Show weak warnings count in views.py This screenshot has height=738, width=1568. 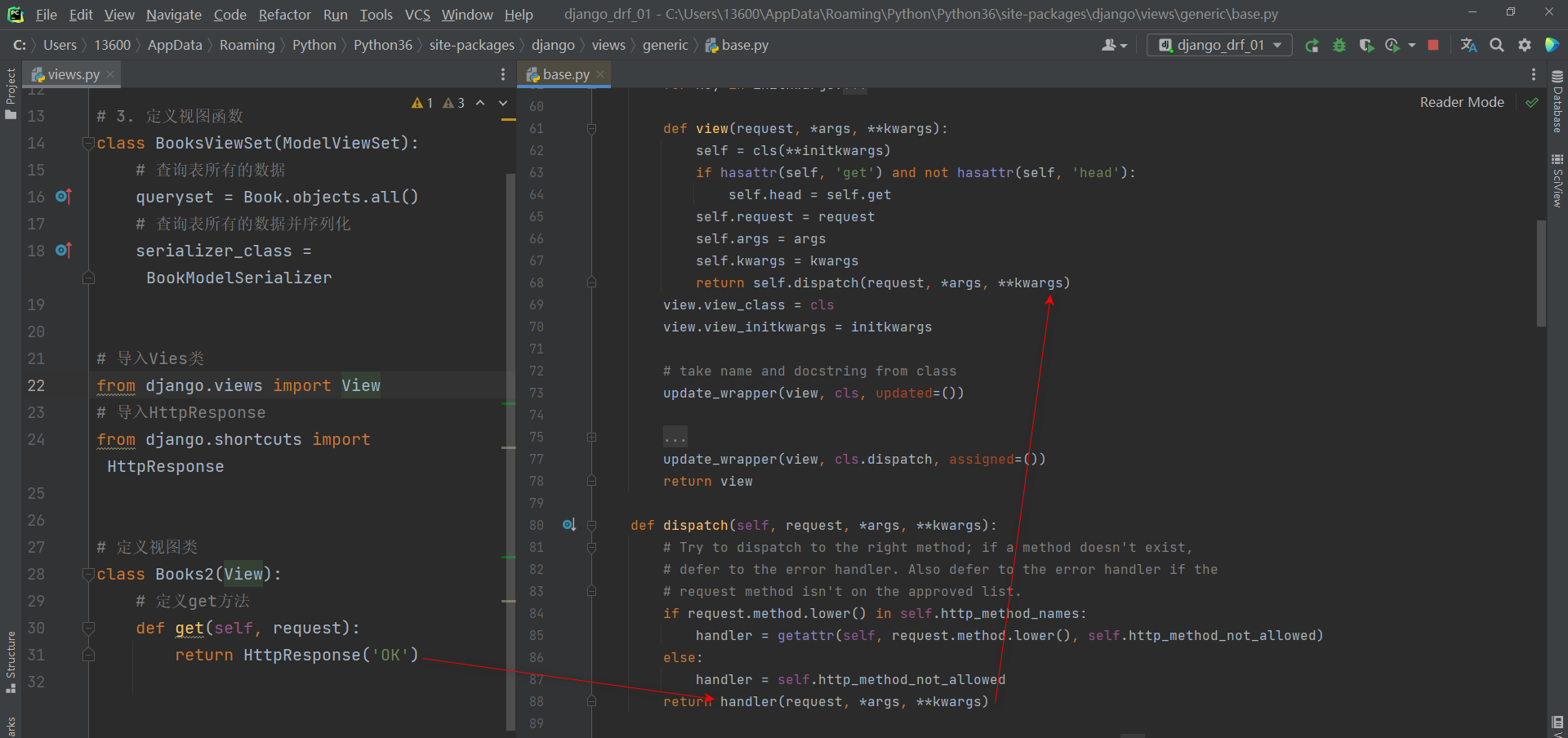click(x=453, y=103)
